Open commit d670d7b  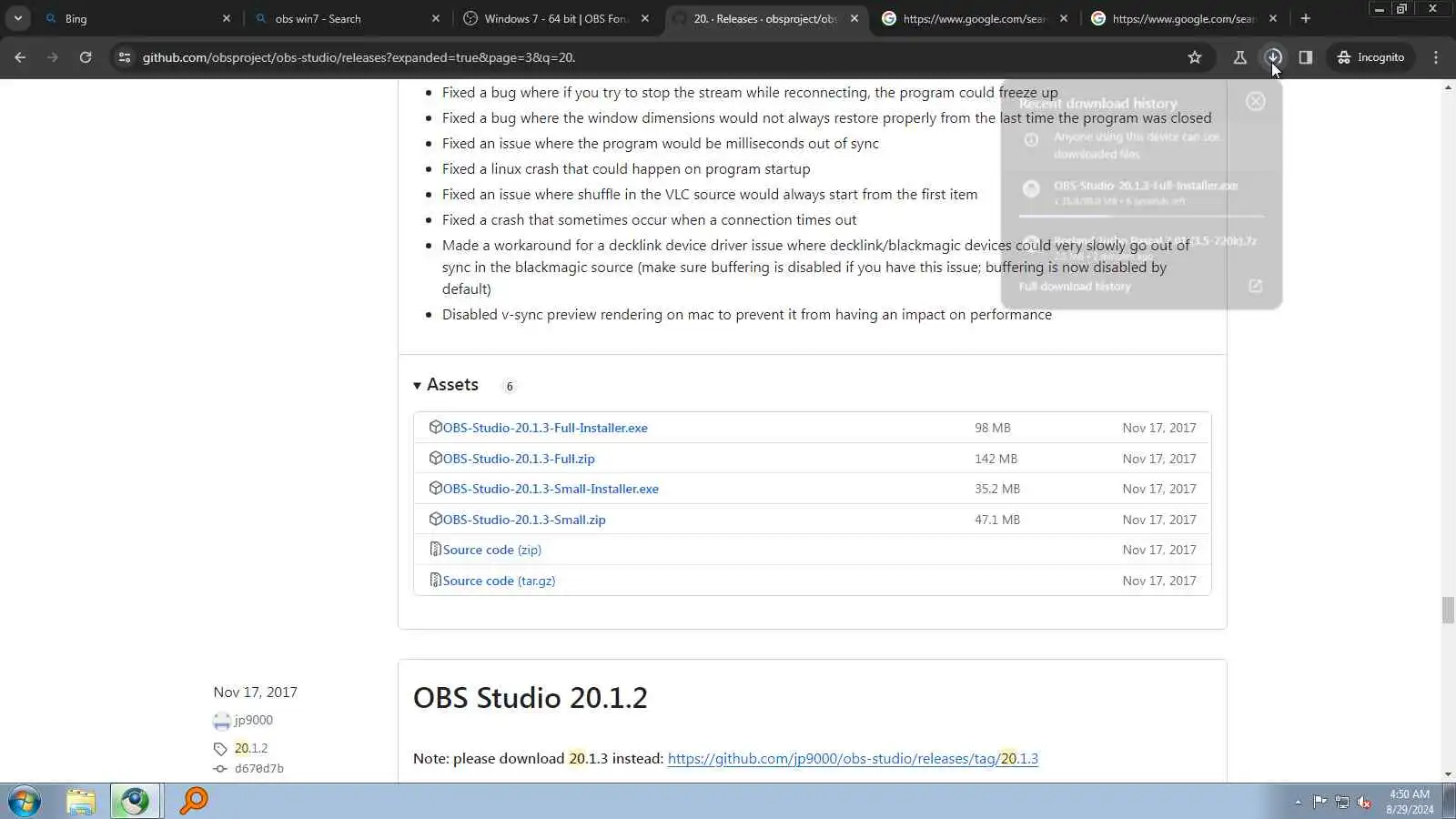tap(259, 768)
